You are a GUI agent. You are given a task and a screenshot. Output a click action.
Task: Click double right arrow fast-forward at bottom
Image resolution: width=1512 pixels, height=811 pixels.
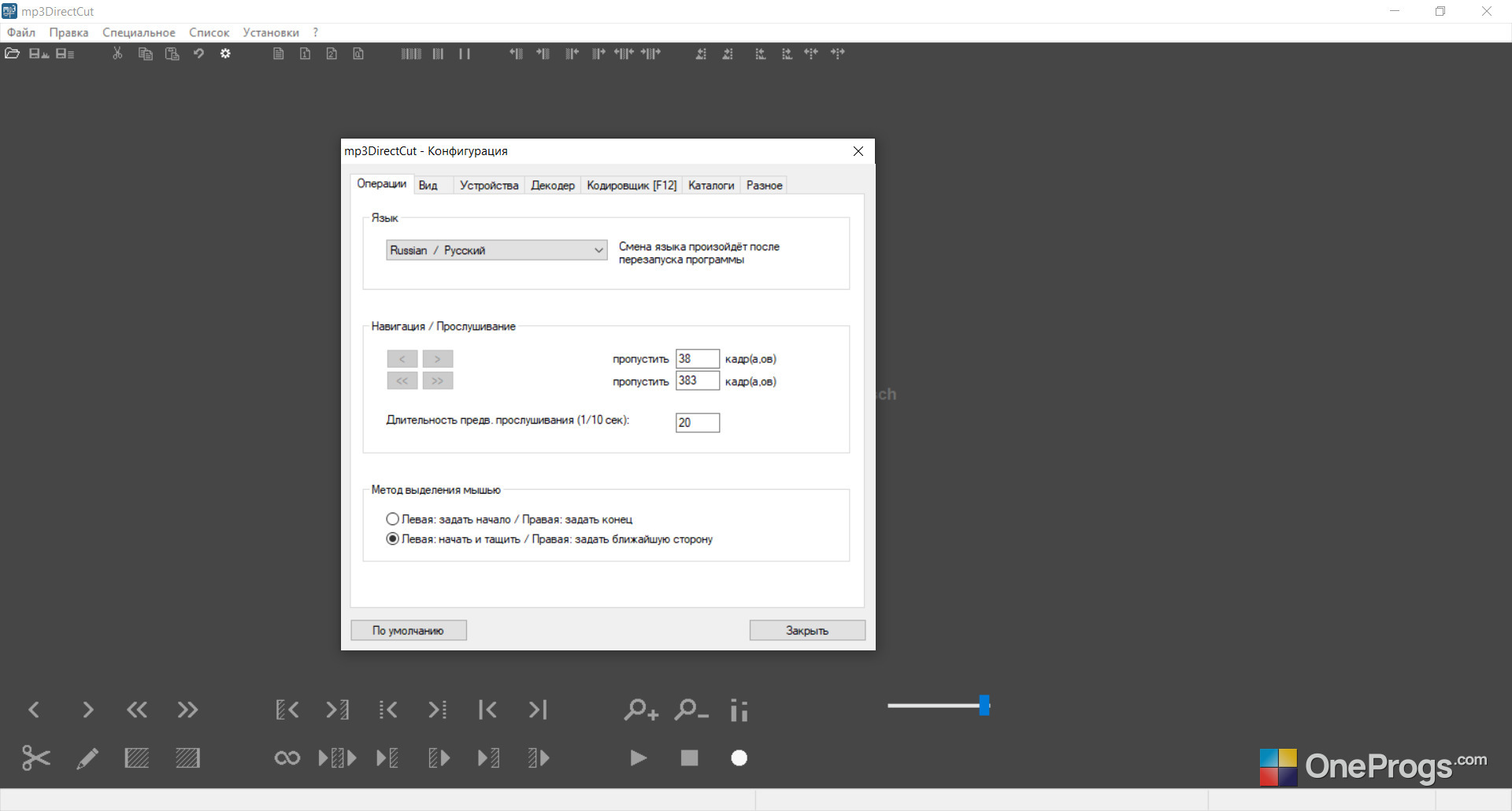[187, 709]
